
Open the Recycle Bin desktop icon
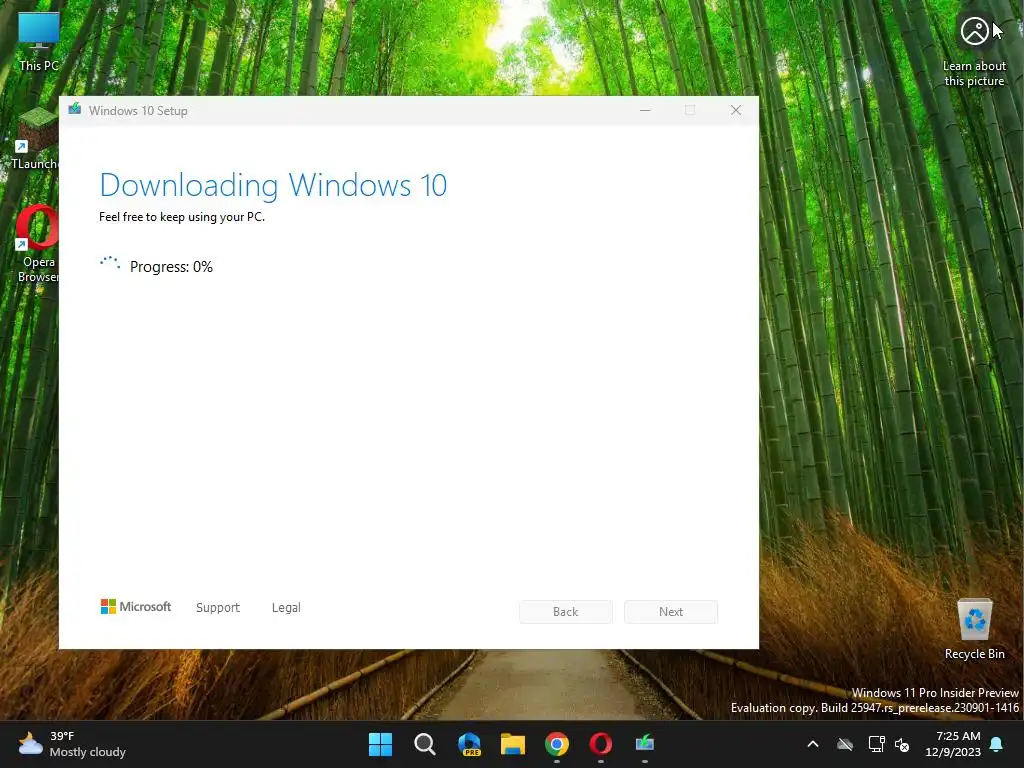click(974, 629)
